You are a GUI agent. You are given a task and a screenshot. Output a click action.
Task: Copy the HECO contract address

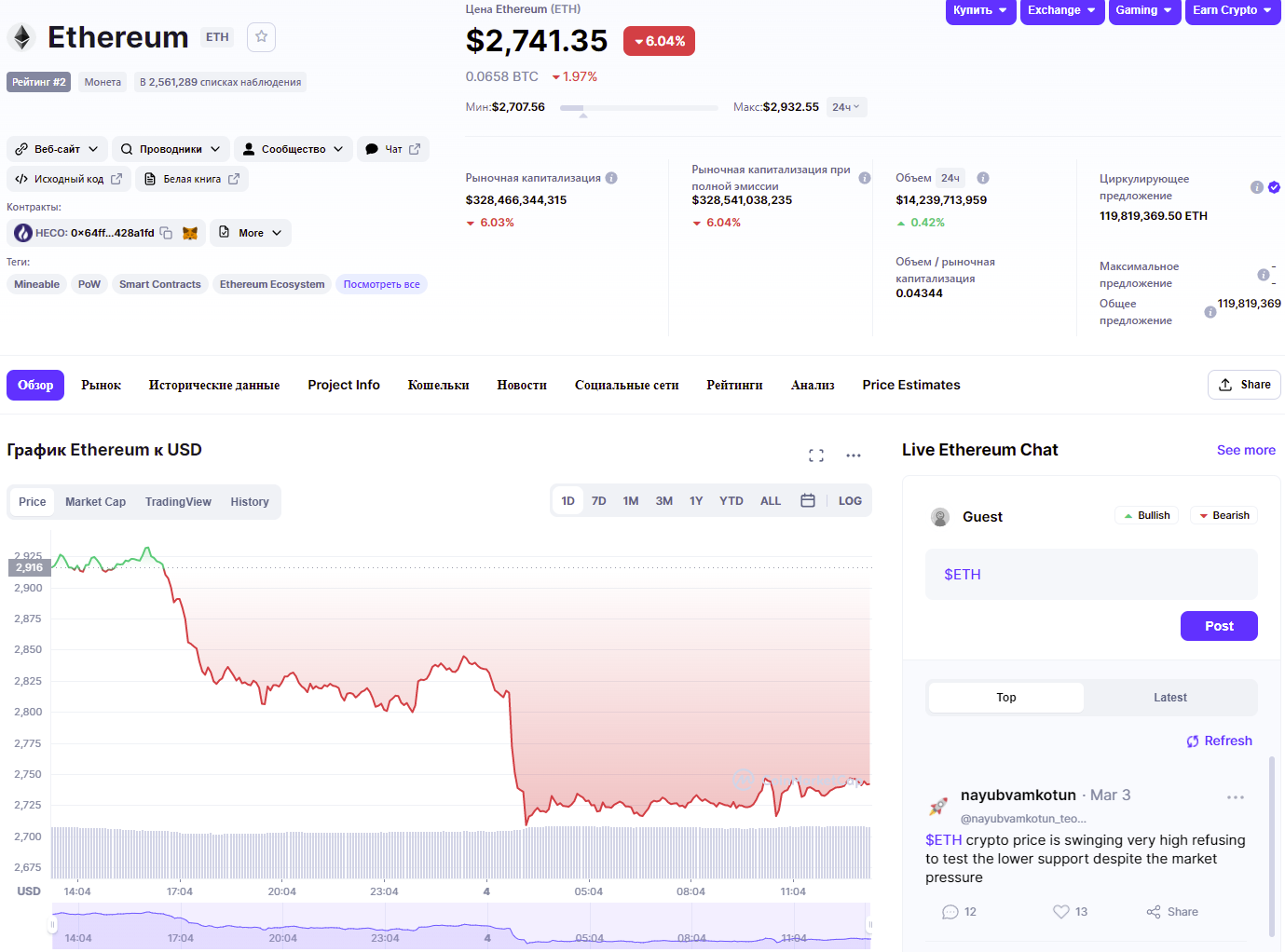(x=166, y=233)
